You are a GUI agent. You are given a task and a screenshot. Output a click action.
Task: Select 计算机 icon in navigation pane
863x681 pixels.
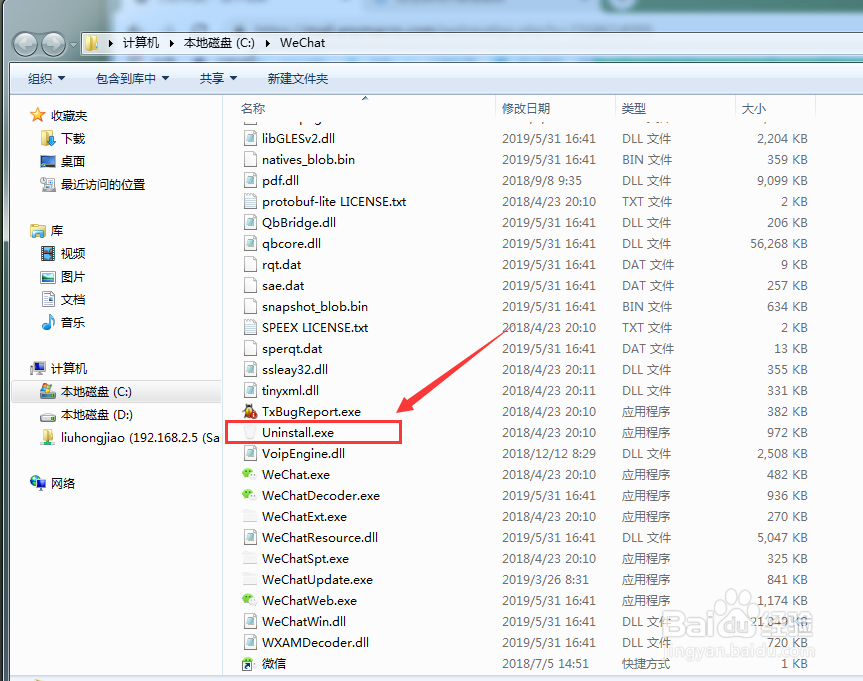click(37, 368)
